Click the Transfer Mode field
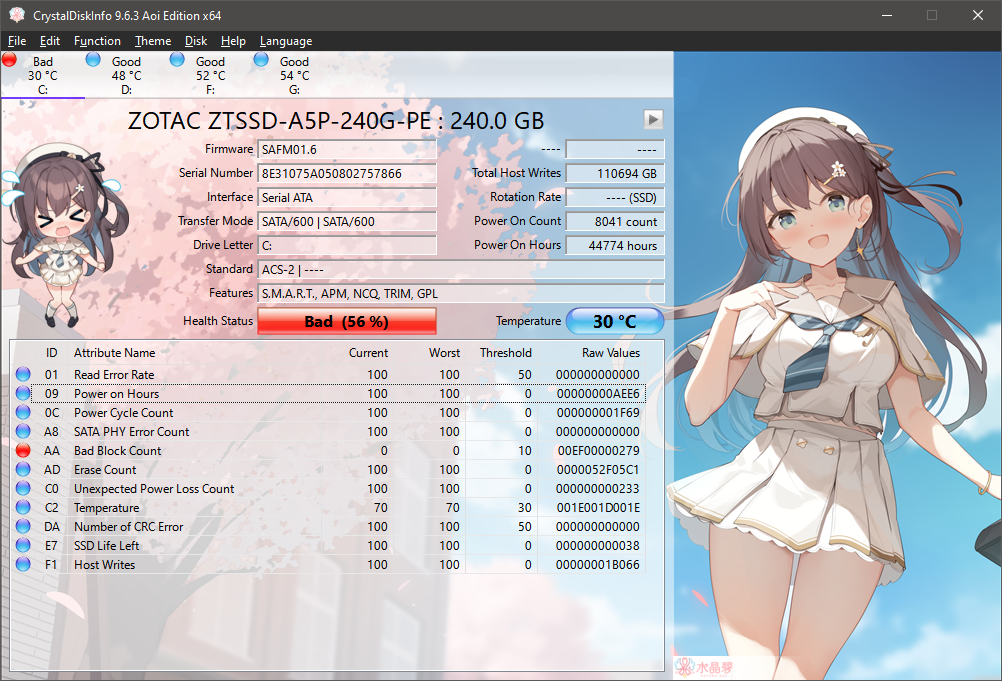 347,222
